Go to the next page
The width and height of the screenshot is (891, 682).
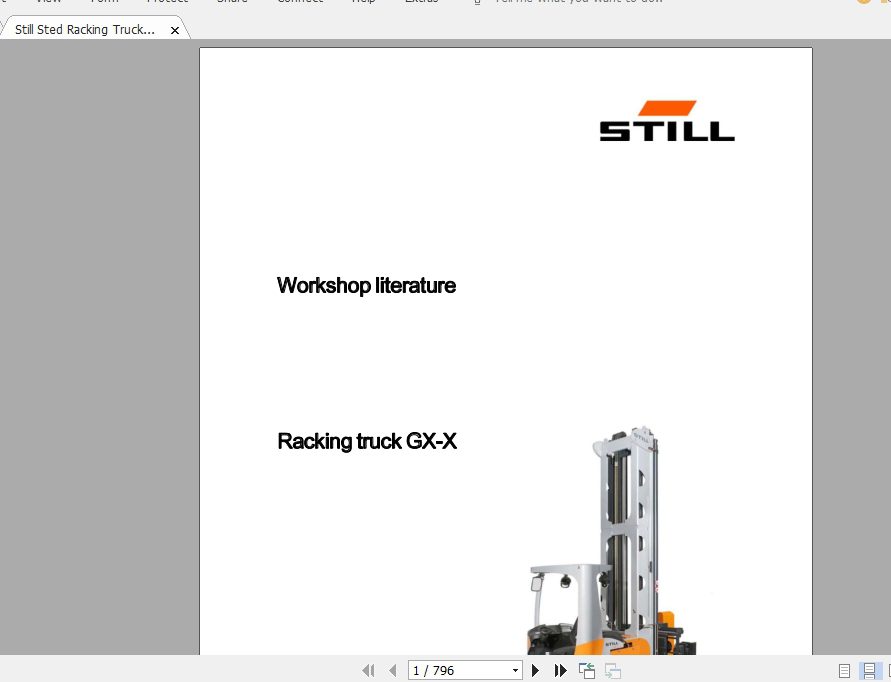tap(535, 671)
